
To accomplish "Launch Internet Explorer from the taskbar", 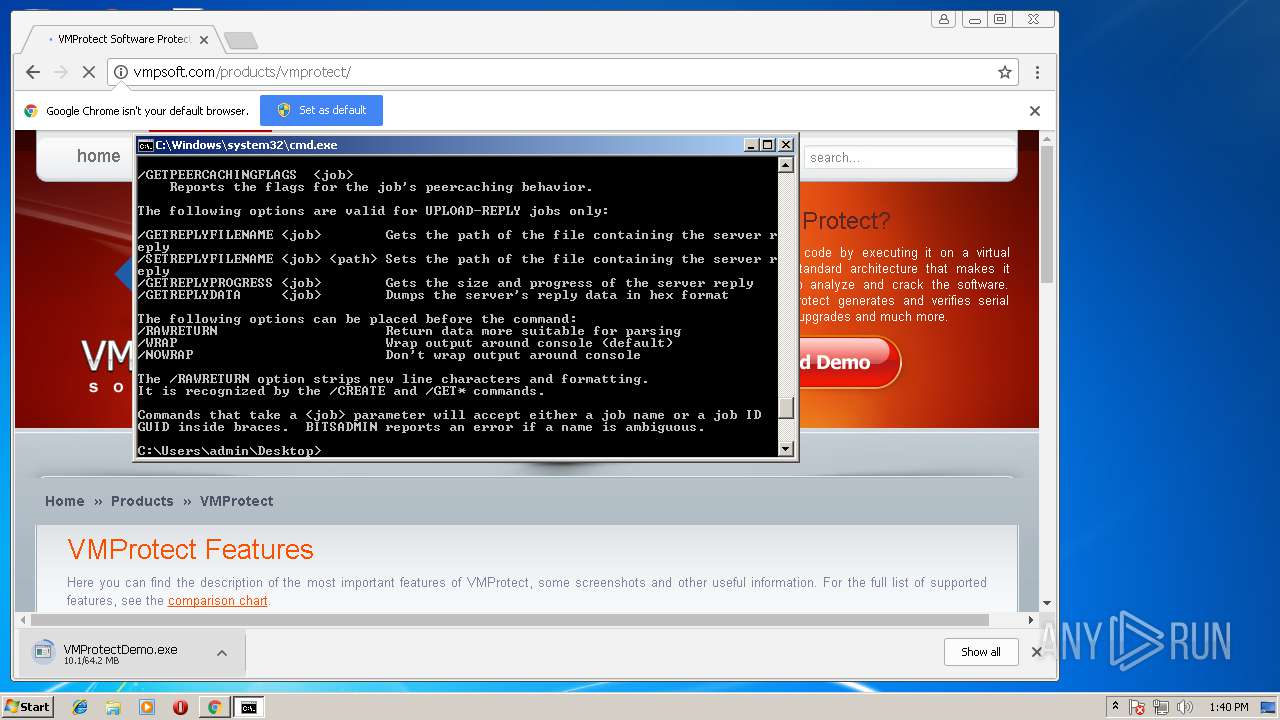I will (x=80, y=707).
